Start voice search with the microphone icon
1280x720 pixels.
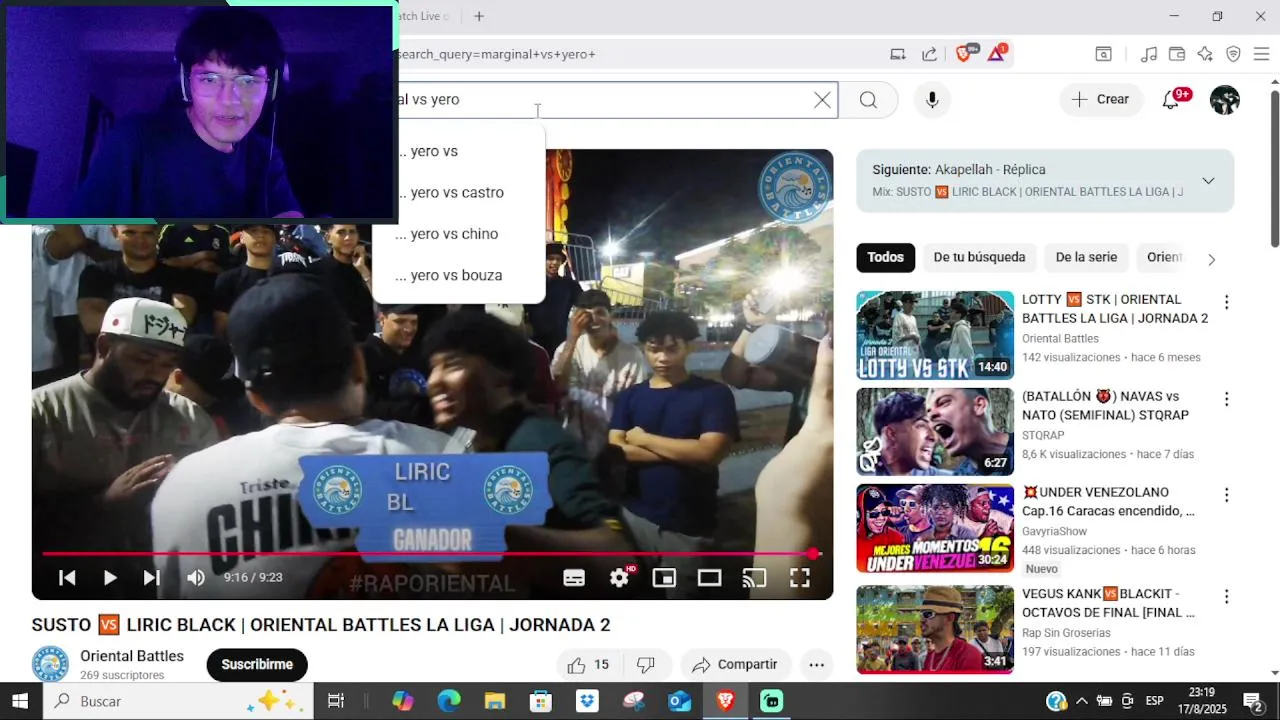tap(932, 100)
